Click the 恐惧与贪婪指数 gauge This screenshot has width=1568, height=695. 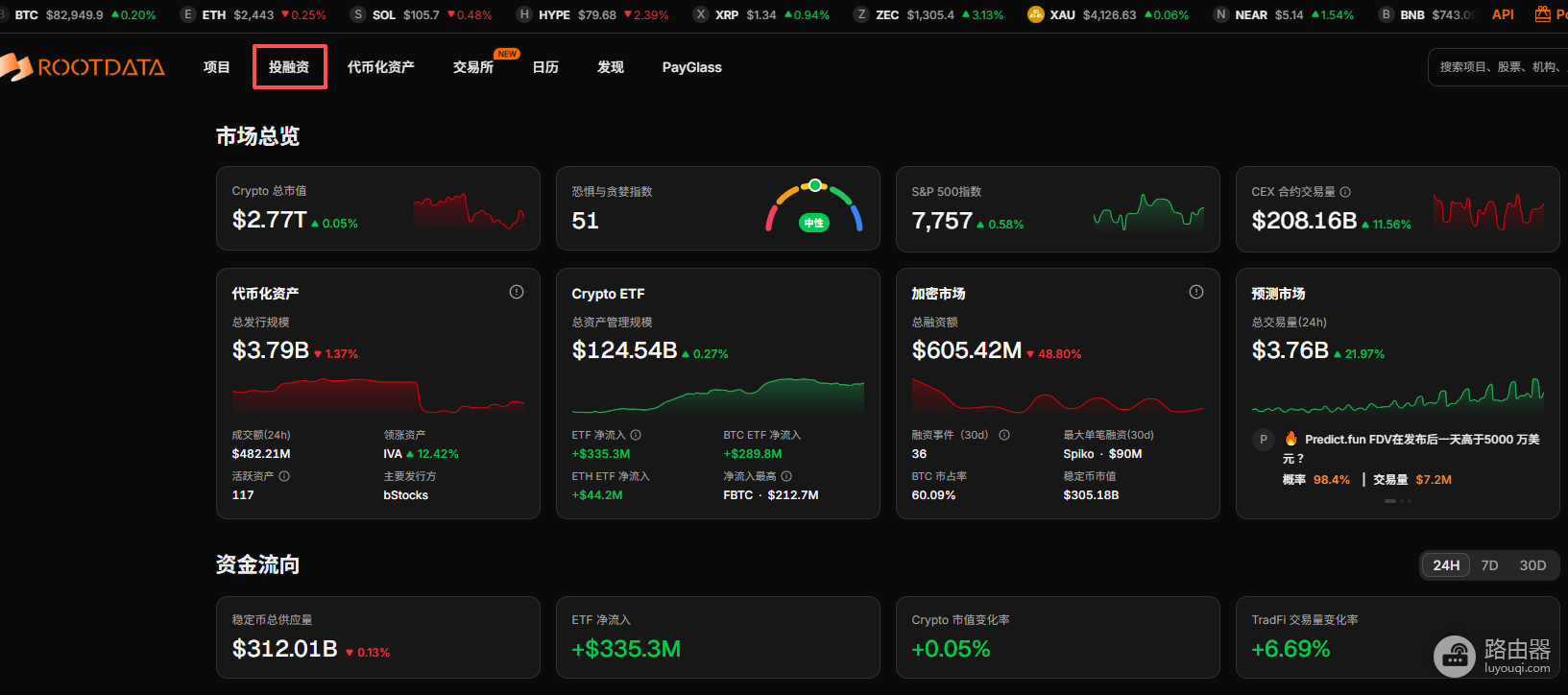814,206
